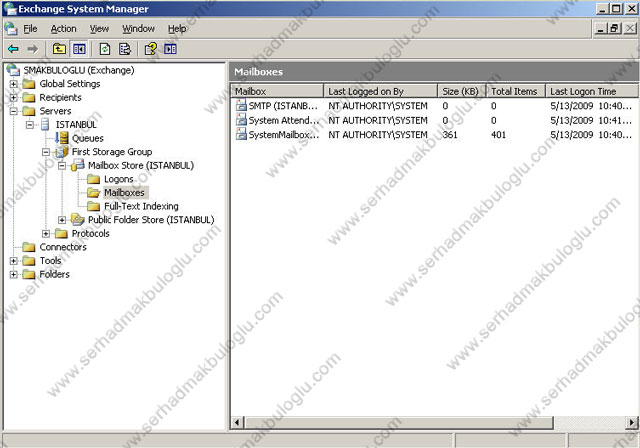Click the horizontal scrollbar thumb
Image resolution: width=640 pixels, height=448 pixels.
(x=398, y=422)
